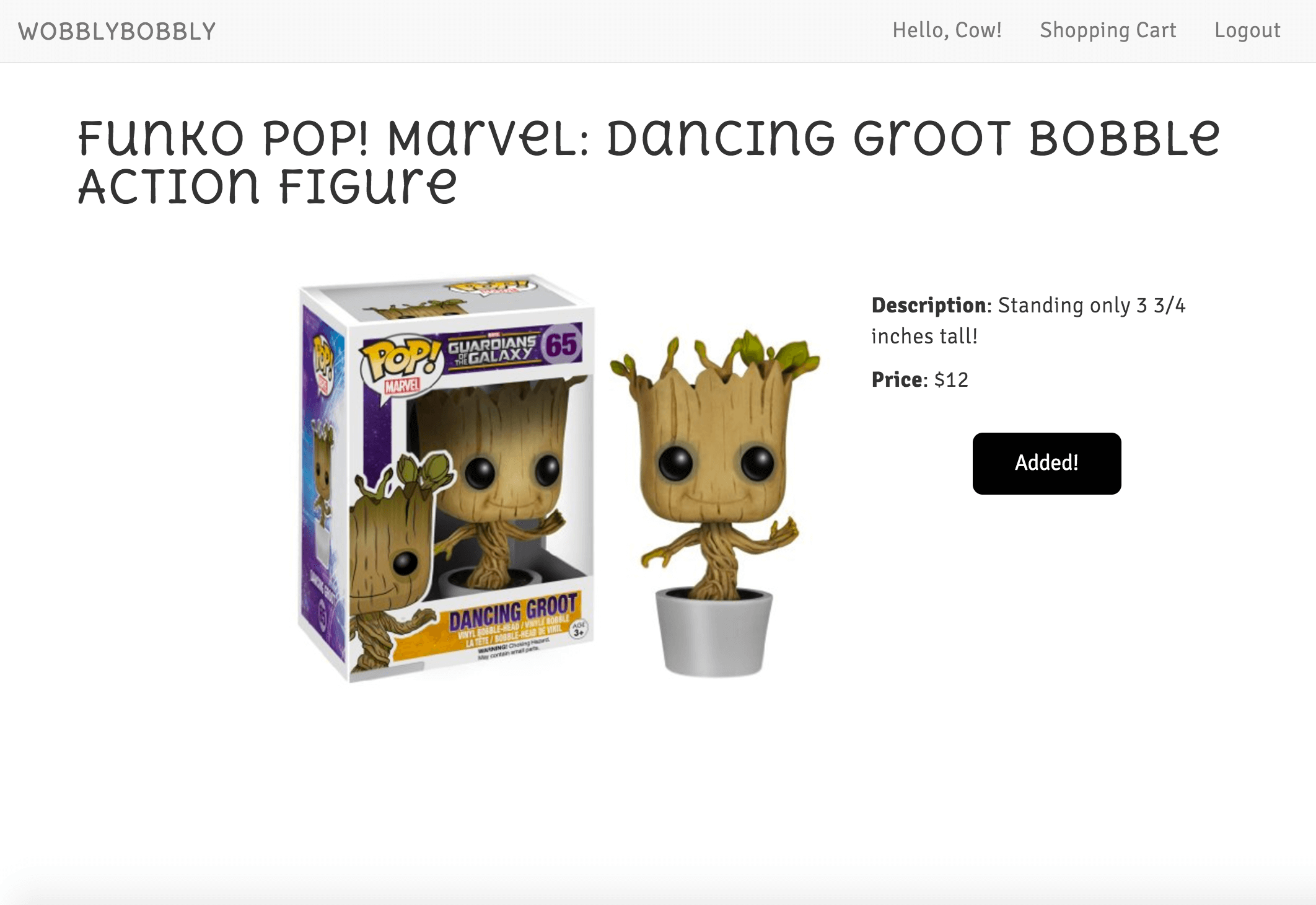Log out using the Logout link

point(1247,30)
